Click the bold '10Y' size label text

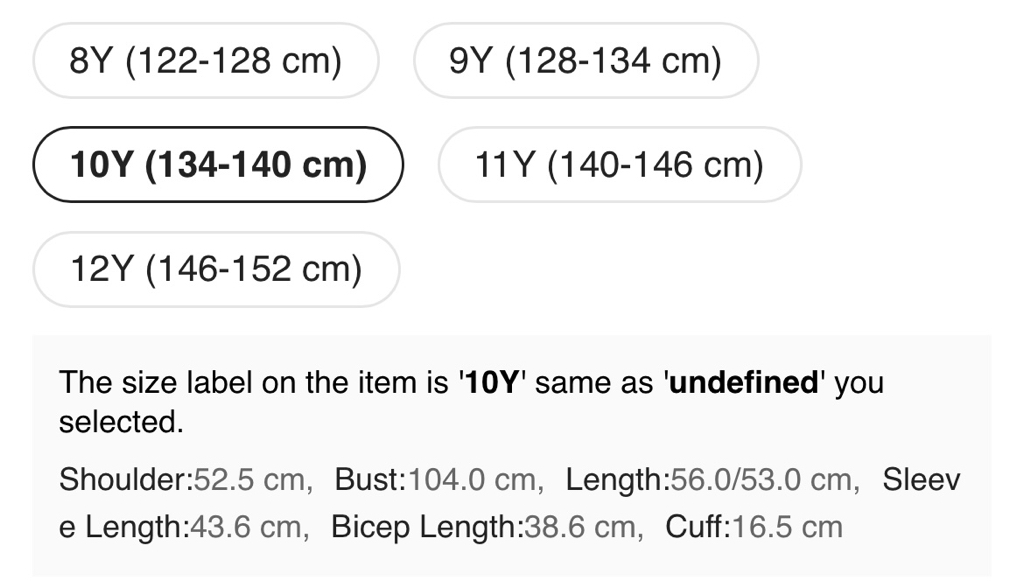pos(490,383)
